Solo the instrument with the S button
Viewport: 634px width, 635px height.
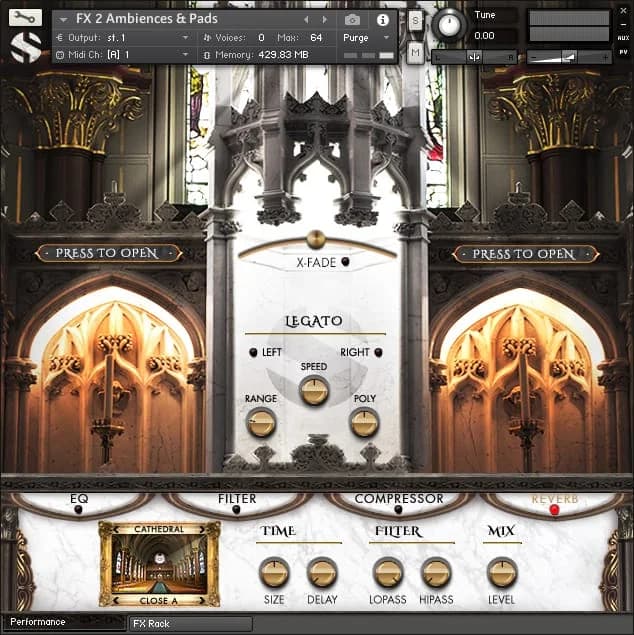tap(415, 21)
